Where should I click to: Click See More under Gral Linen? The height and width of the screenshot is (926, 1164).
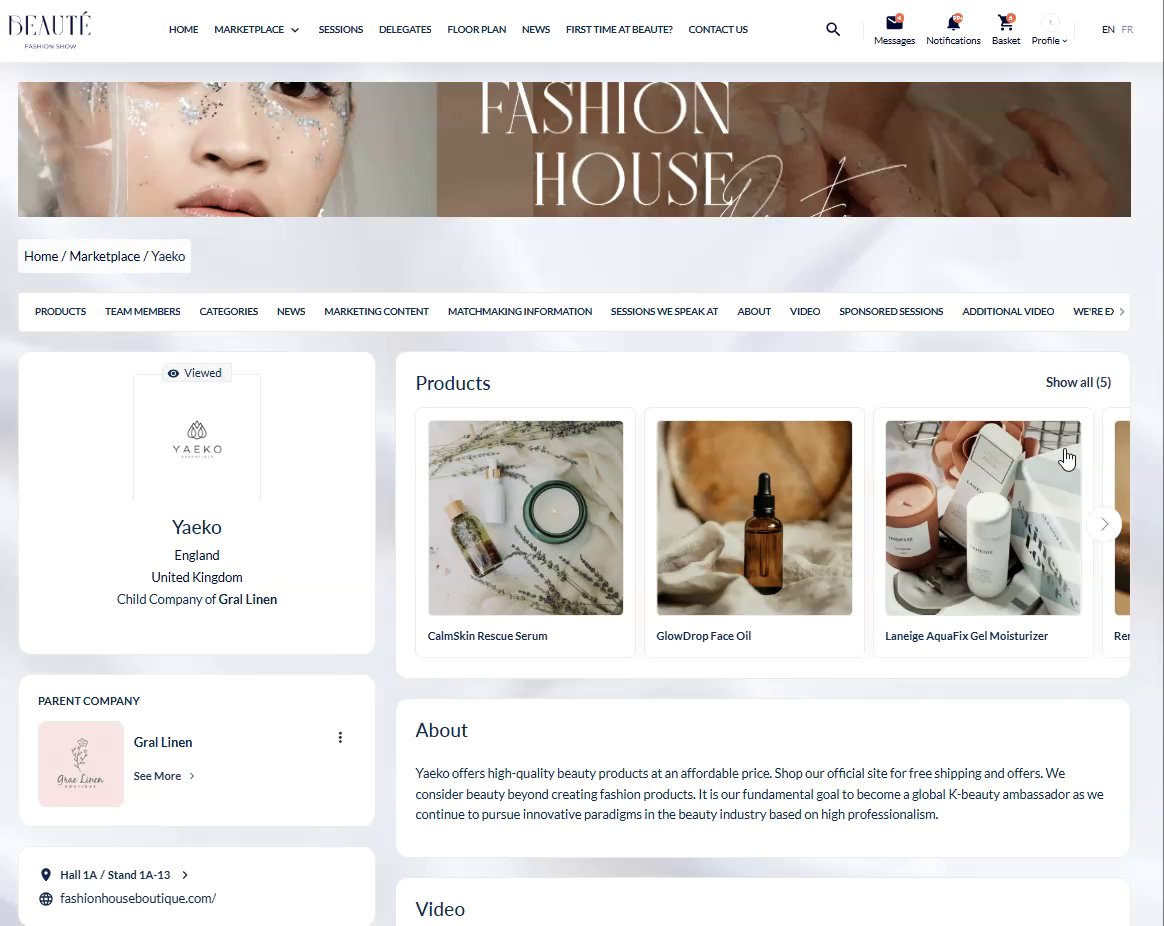point(157,776)
